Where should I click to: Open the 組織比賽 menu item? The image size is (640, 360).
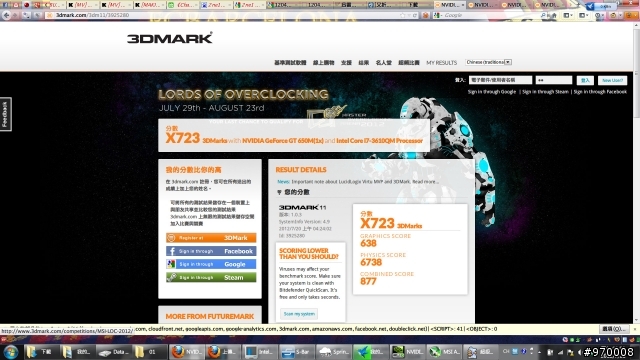point(409,62)
